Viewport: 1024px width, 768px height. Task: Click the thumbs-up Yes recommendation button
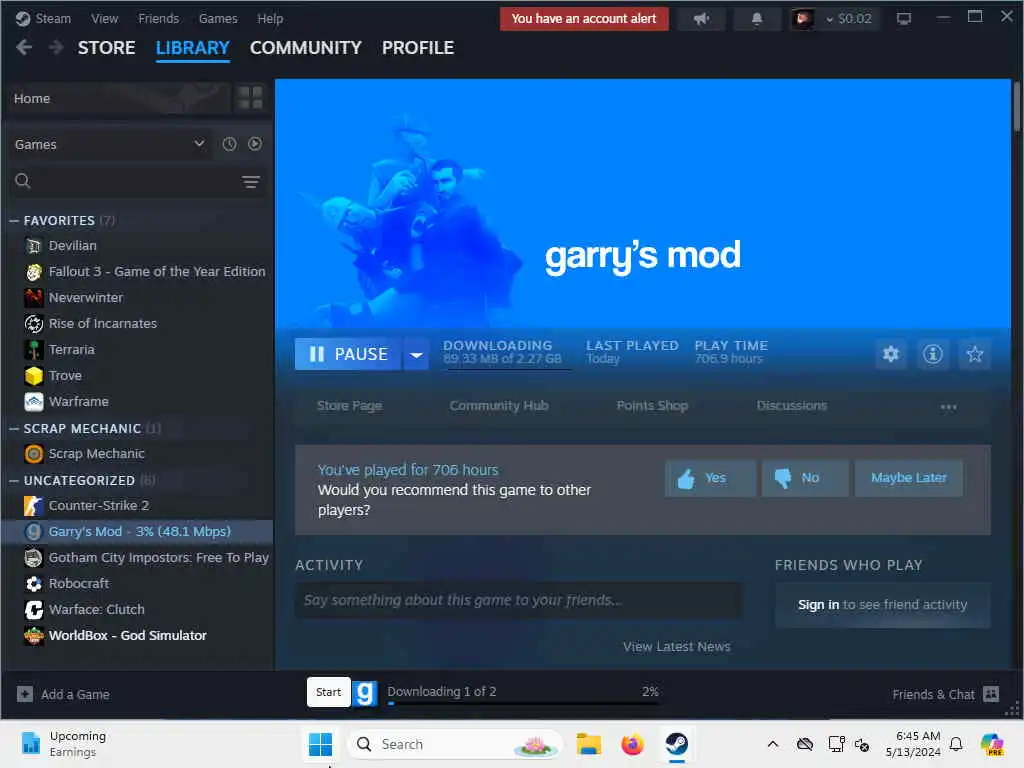click(711, 478)
